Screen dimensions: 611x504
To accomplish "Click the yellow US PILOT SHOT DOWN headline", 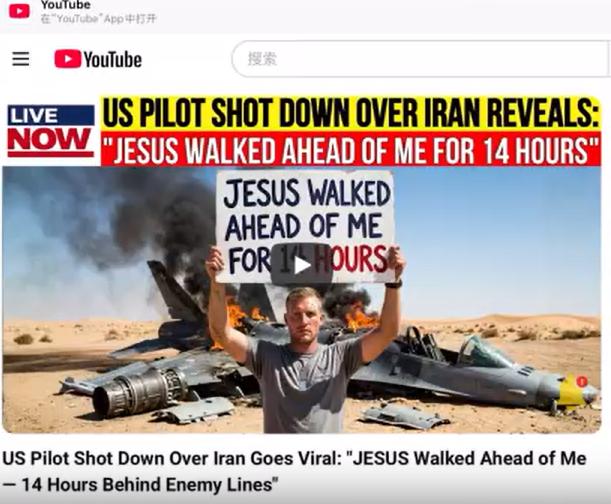I will click(x=351, y=113).
